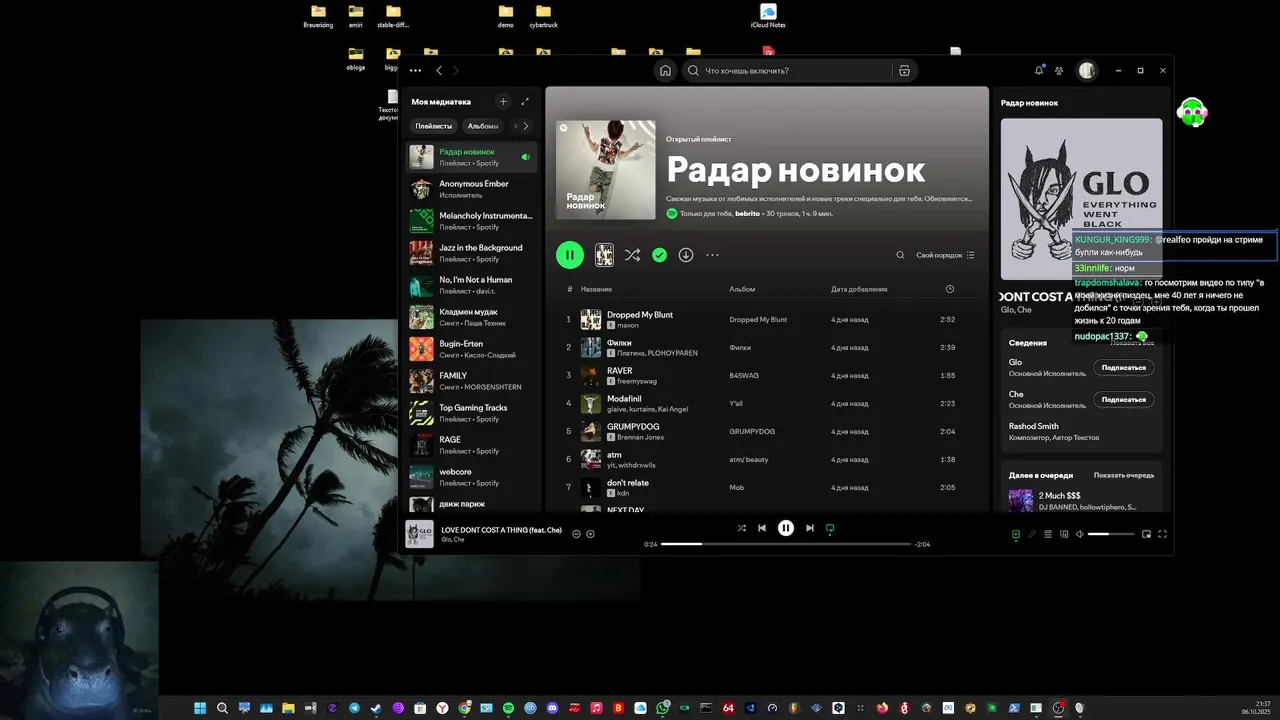
Task: Open the notifications bell
Action: [1039, 70]
